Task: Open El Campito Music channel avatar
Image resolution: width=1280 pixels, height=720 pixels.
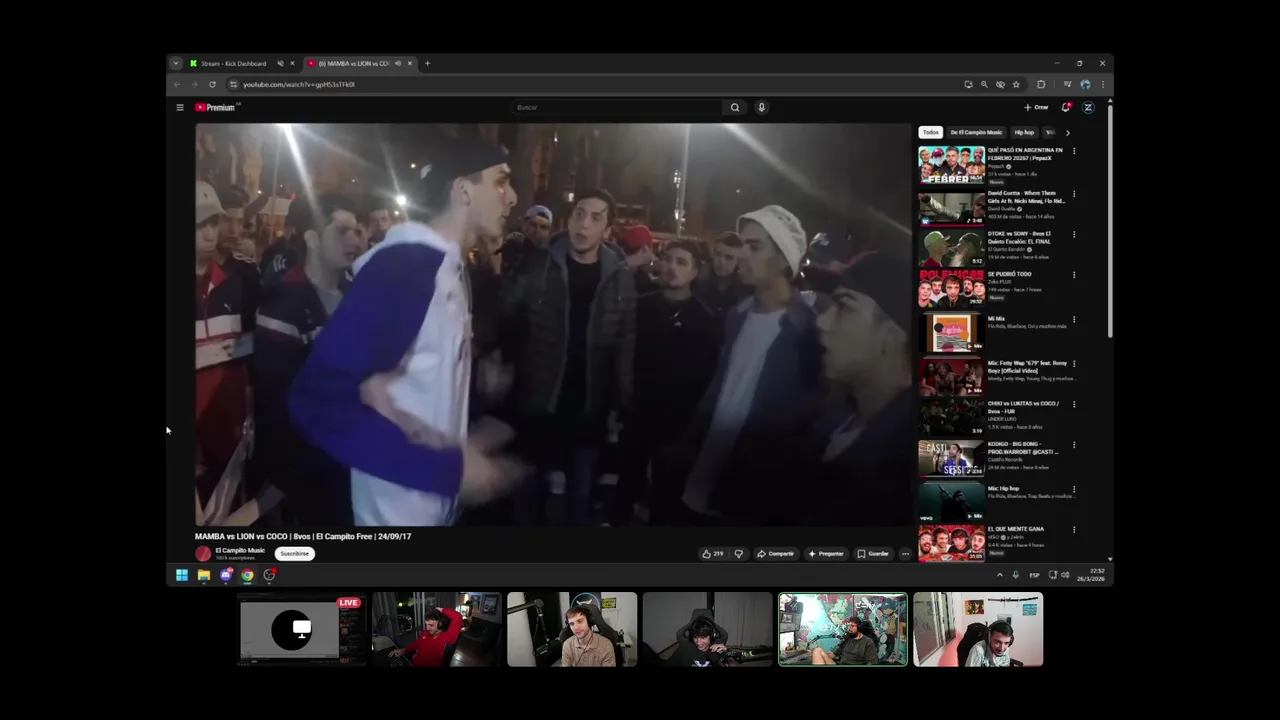Action: tap(203, 553)
